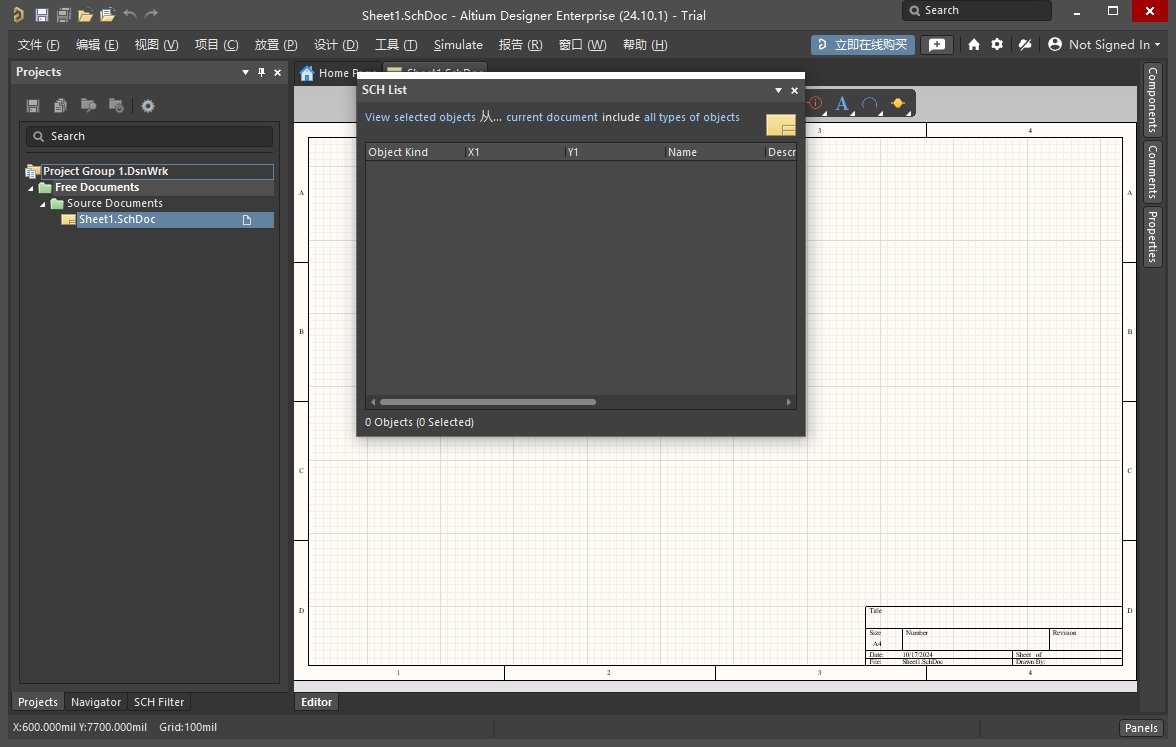Screen dimensions: 1176x747
Task: Click the SCH List scroll right arrow
Action: [788, 402]
